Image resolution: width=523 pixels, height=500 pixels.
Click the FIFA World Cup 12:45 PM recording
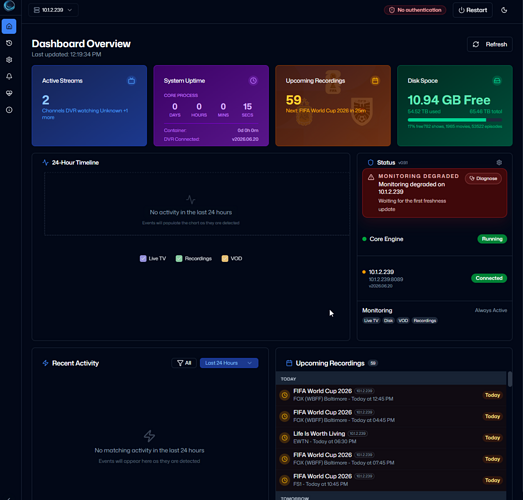click(391, 395)
